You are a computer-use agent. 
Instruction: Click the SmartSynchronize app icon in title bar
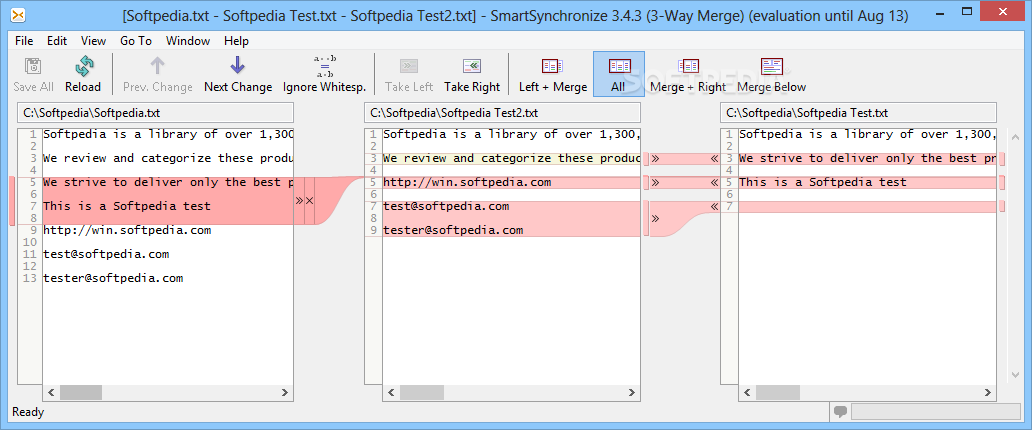[19, 16]
